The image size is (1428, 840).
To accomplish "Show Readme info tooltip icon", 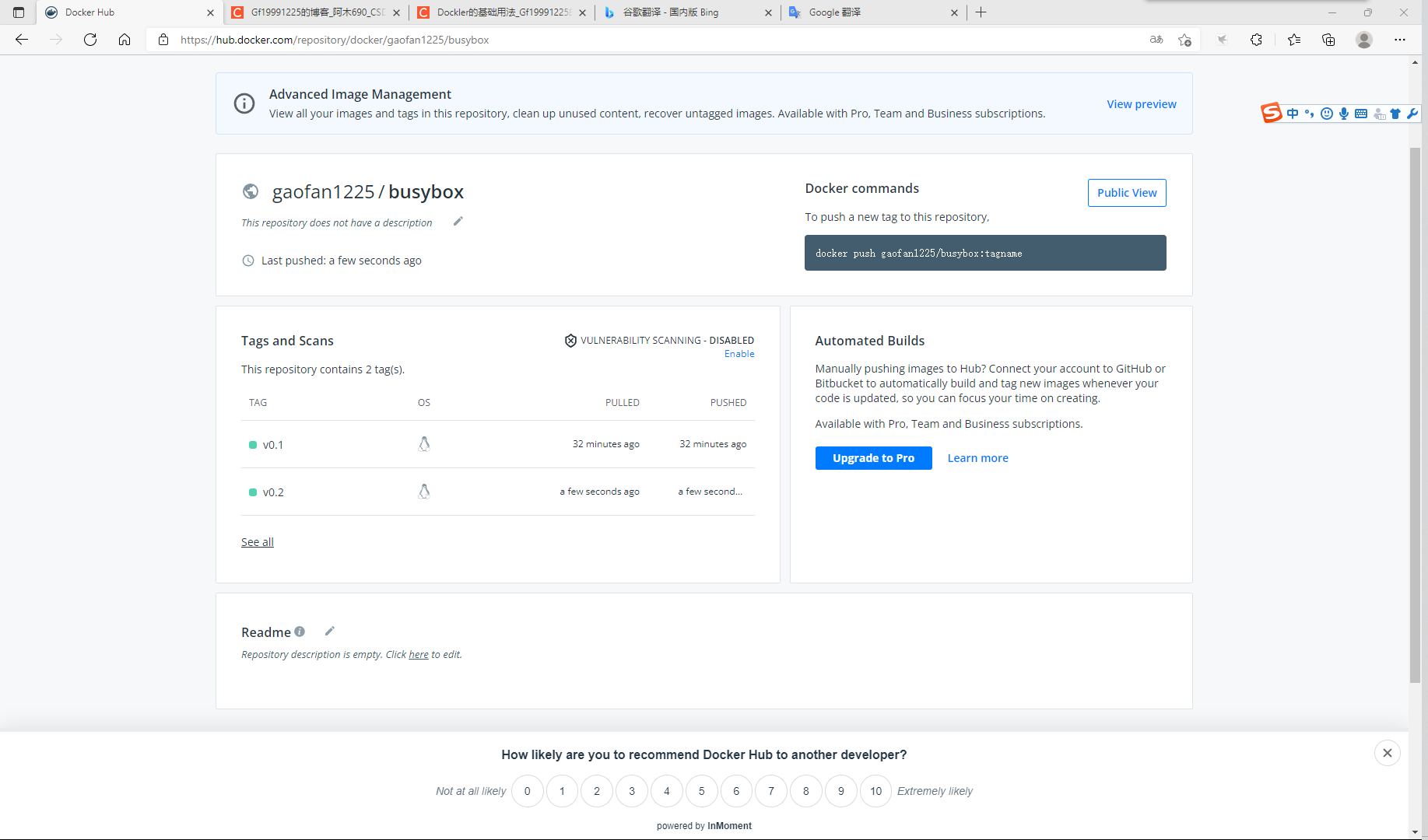I will pyautogui.click(x=300, y=632).
